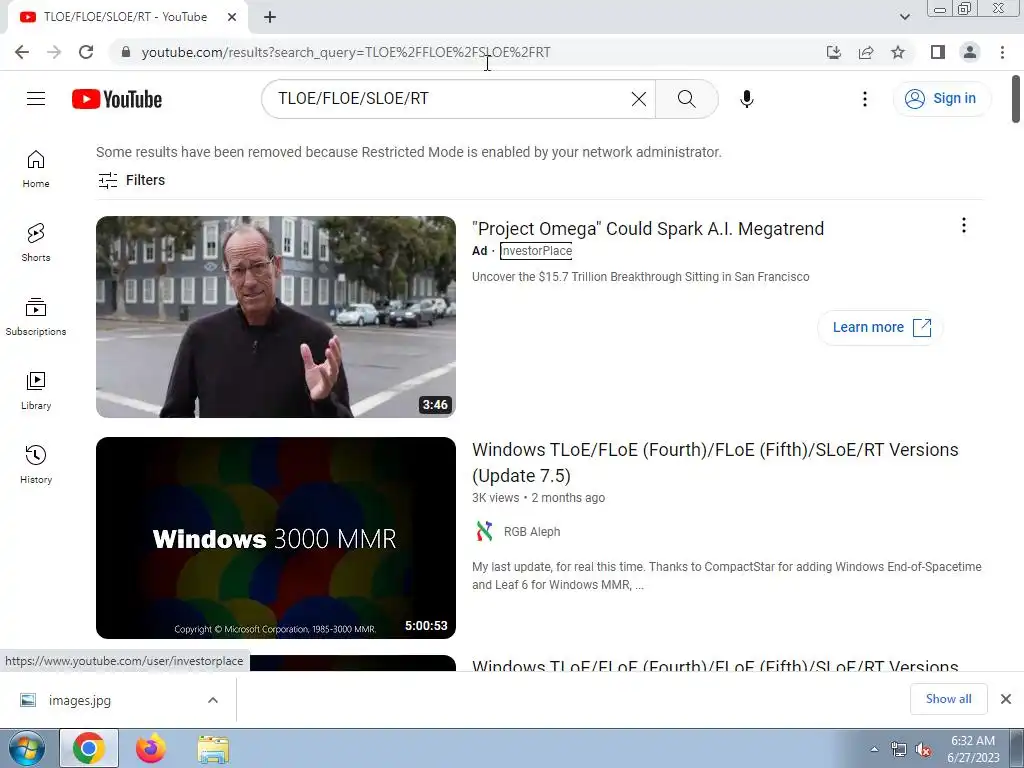This screenshot has width=1024, height=768.
Task: Open the tab search dropdown chevron
Action: [904, 17]
